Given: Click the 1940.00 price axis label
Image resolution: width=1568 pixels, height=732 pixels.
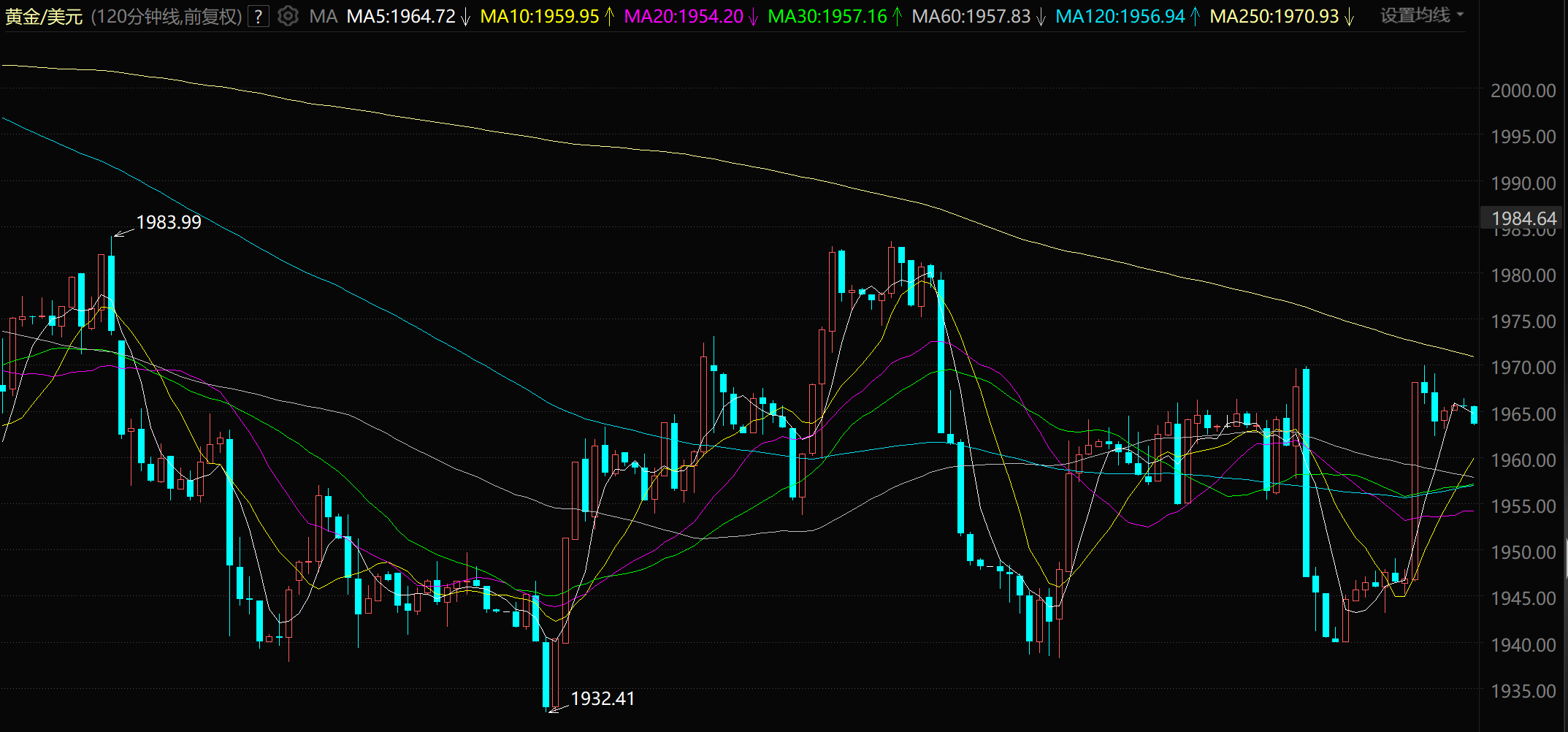Looking at the screenshot, I should point(1523,645).
